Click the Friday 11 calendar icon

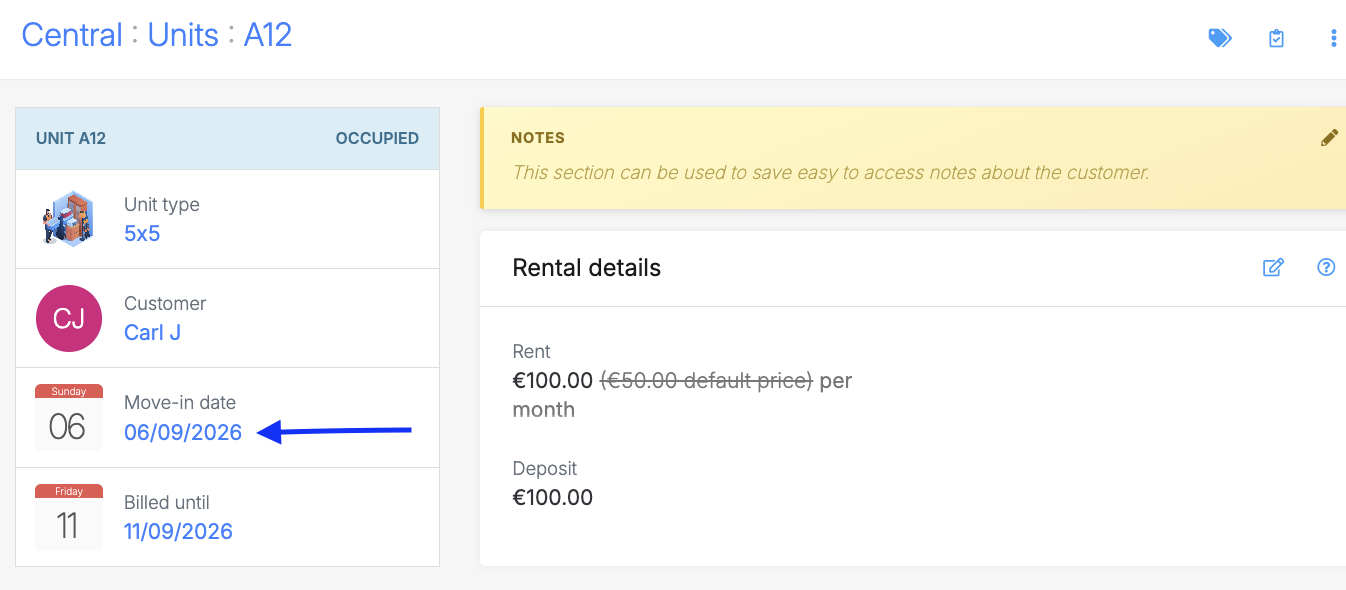[x=69, y=517]
